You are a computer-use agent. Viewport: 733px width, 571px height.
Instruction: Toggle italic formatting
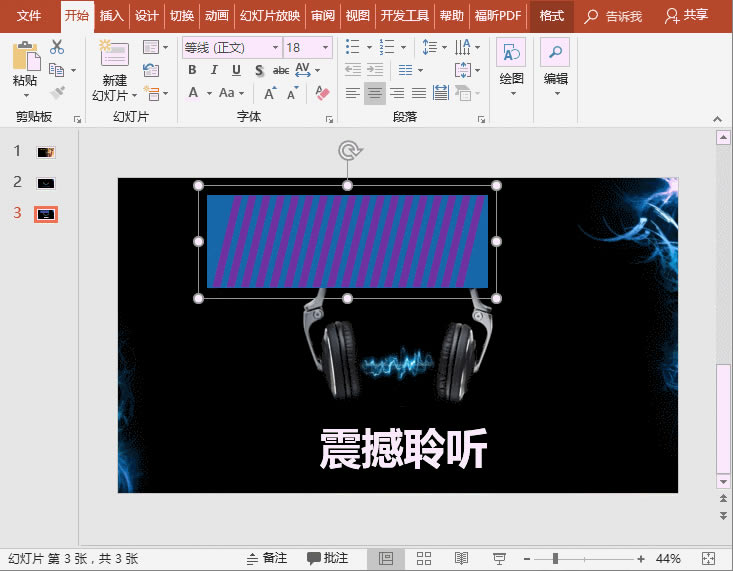click(x=214, y=70)
